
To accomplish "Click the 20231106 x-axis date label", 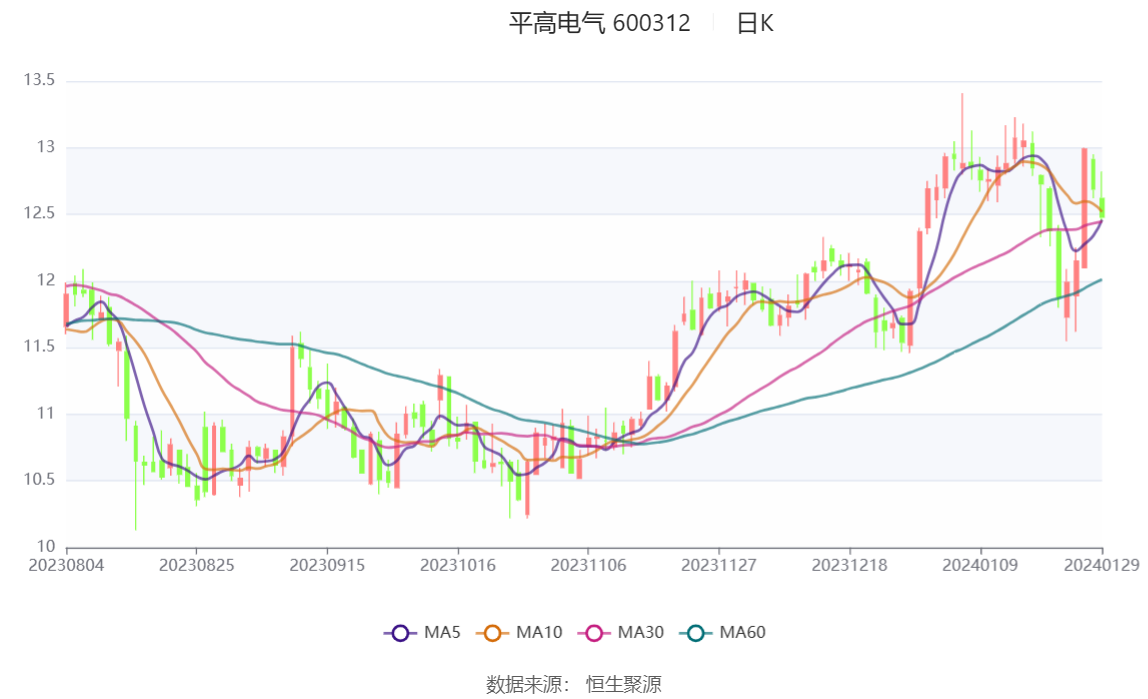I will tap(588, 565).
